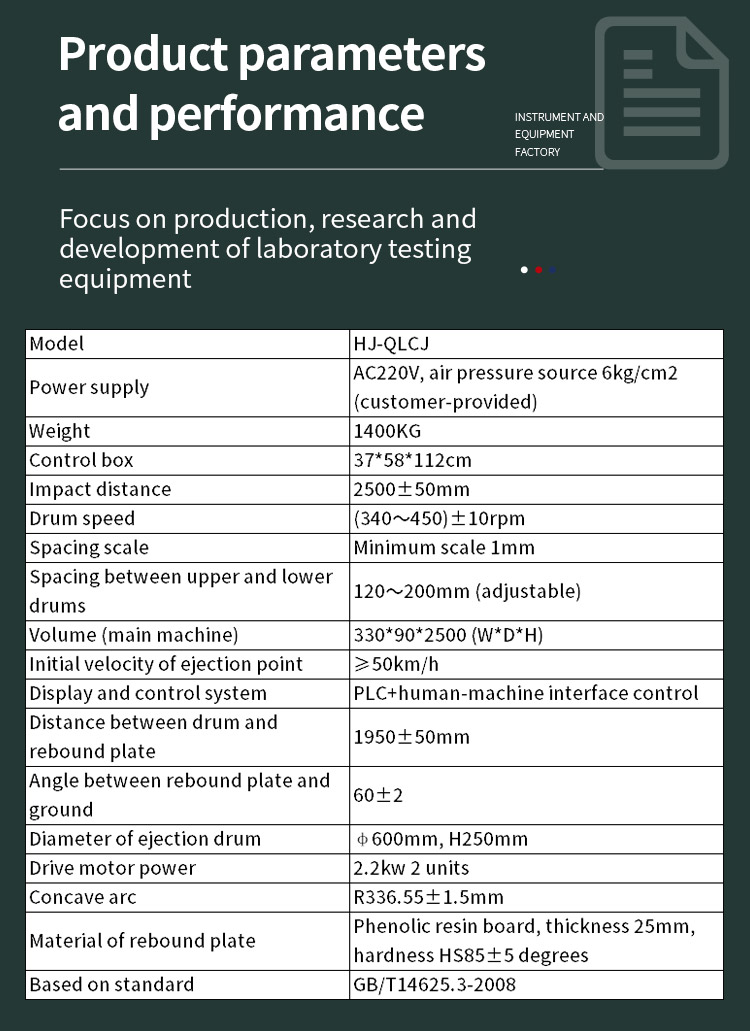Click the GB/T14625.3-2008 standard value
The height and width of the screenshot is (1031, 750).
[x=434, y=984]
